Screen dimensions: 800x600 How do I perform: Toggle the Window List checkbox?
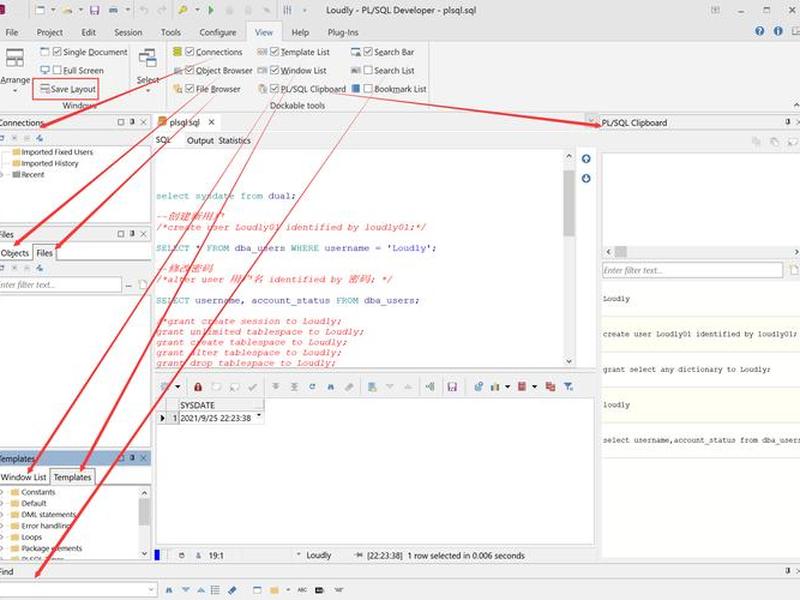(274, 70)
